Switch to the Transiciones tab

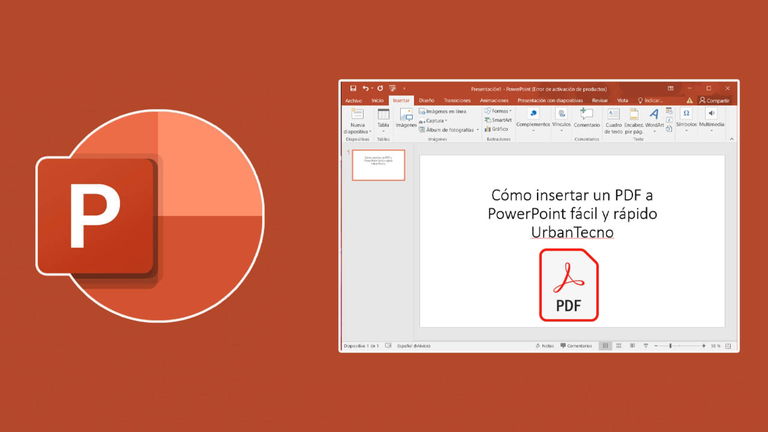click(457, 100)
